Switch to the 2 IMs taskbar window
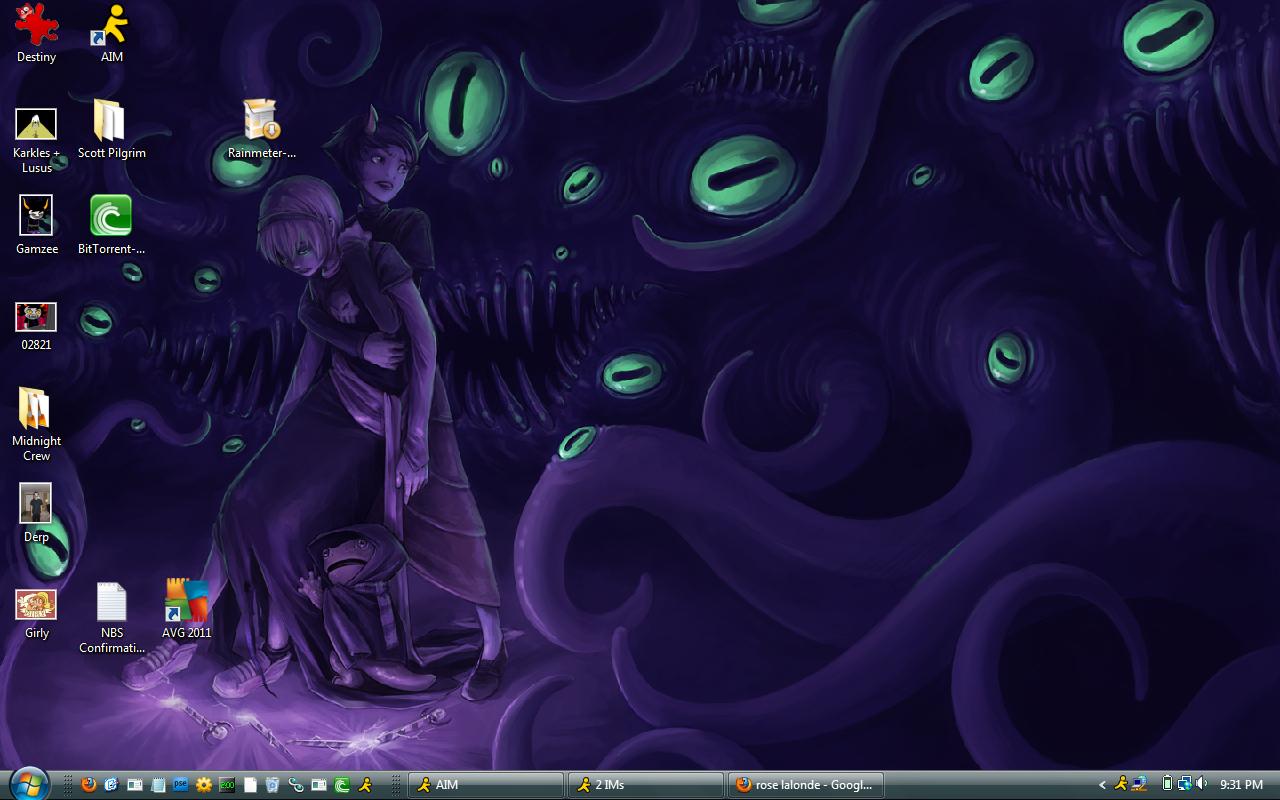 click(x=645, y=785)
